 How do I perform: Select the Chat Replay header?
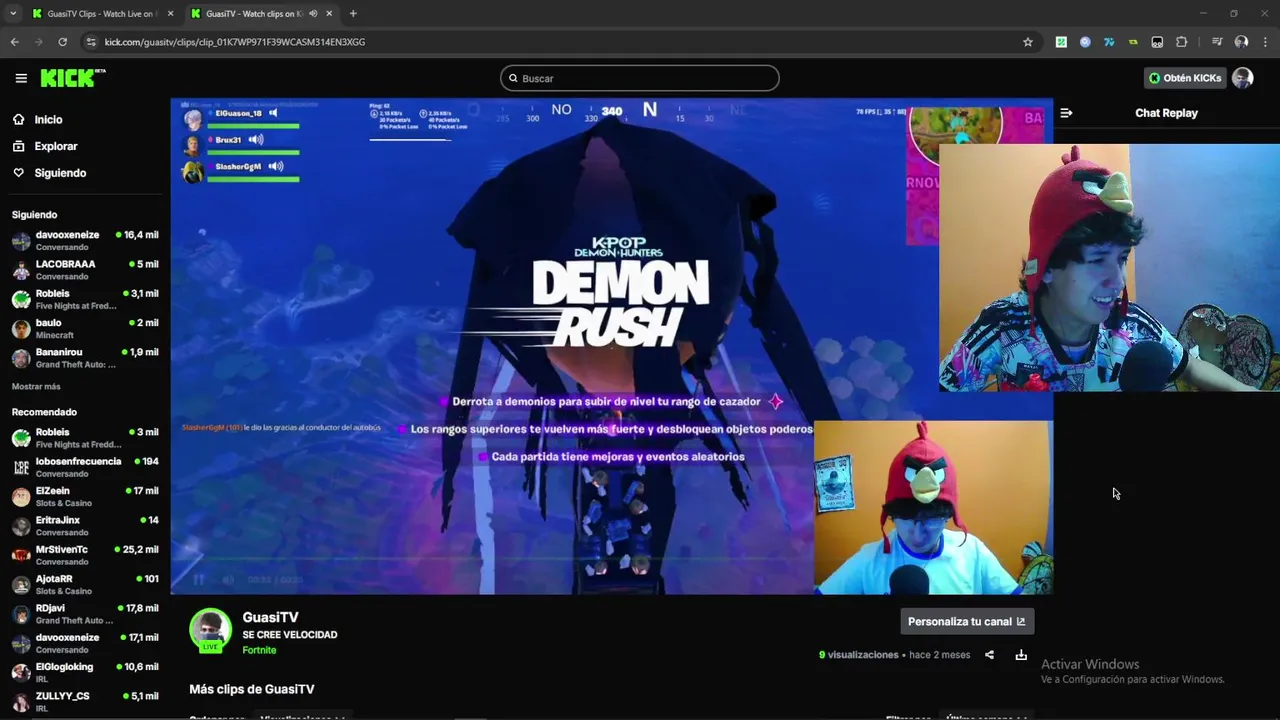click(x=1166, y=113)
